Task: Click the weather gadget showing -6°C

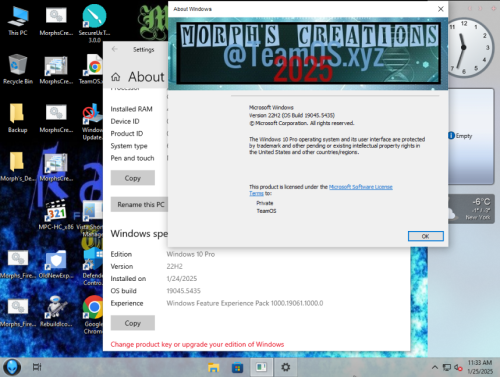Action: tap(471, 209)
